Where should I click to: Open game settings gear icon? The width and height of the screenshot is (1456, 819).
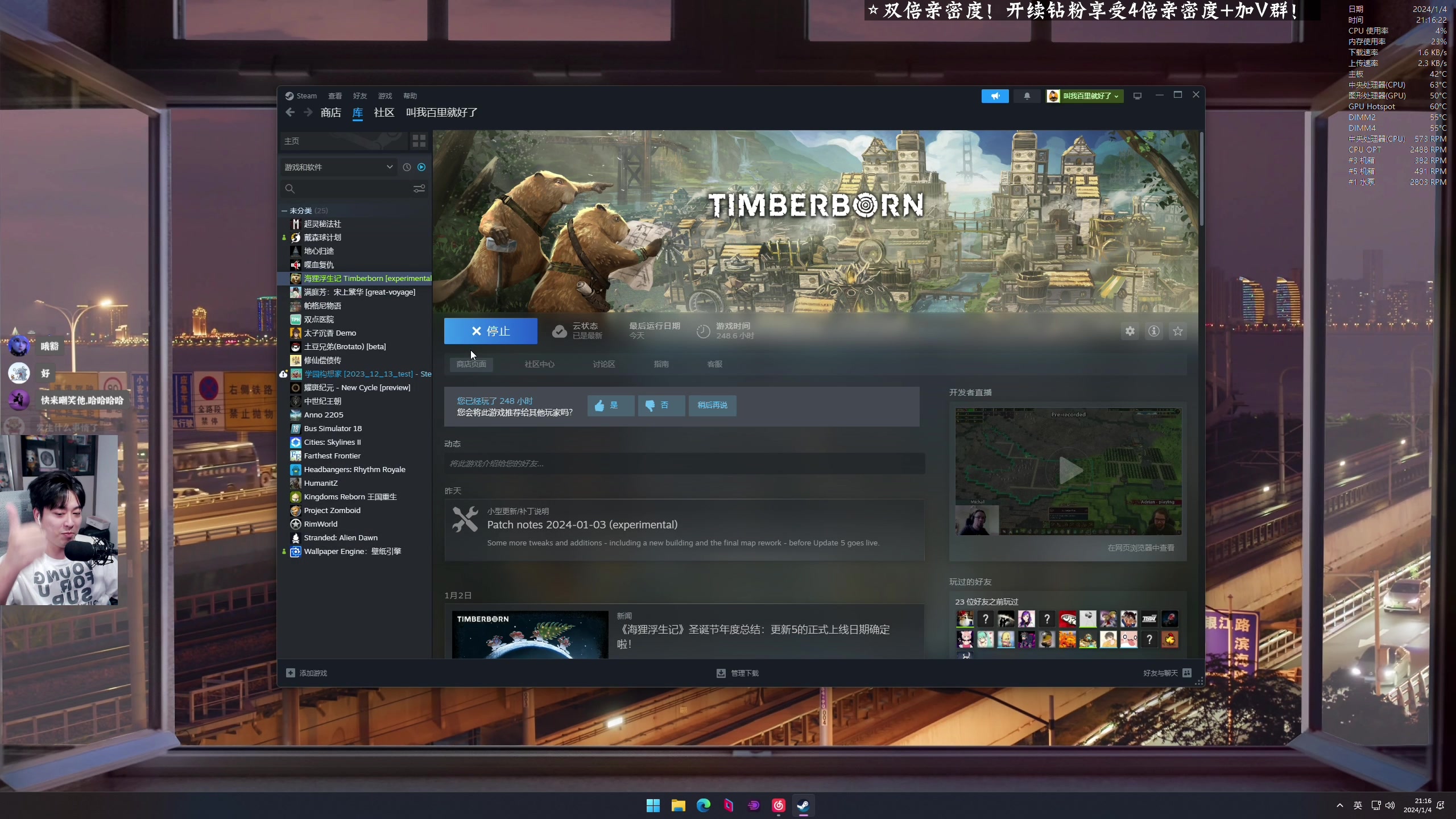(x=1130, y=331)
